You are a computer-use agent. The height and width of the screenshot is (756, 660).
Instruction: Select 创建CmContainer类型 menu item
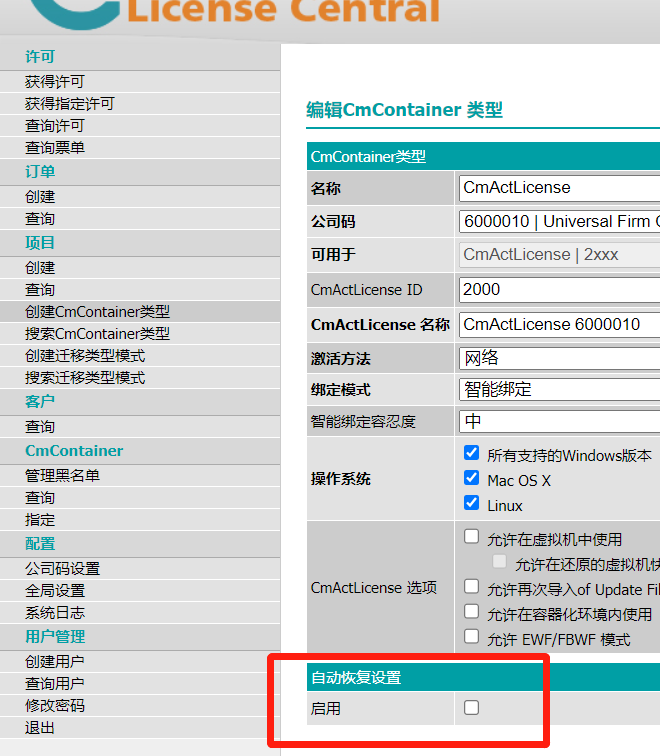[97, 311]
